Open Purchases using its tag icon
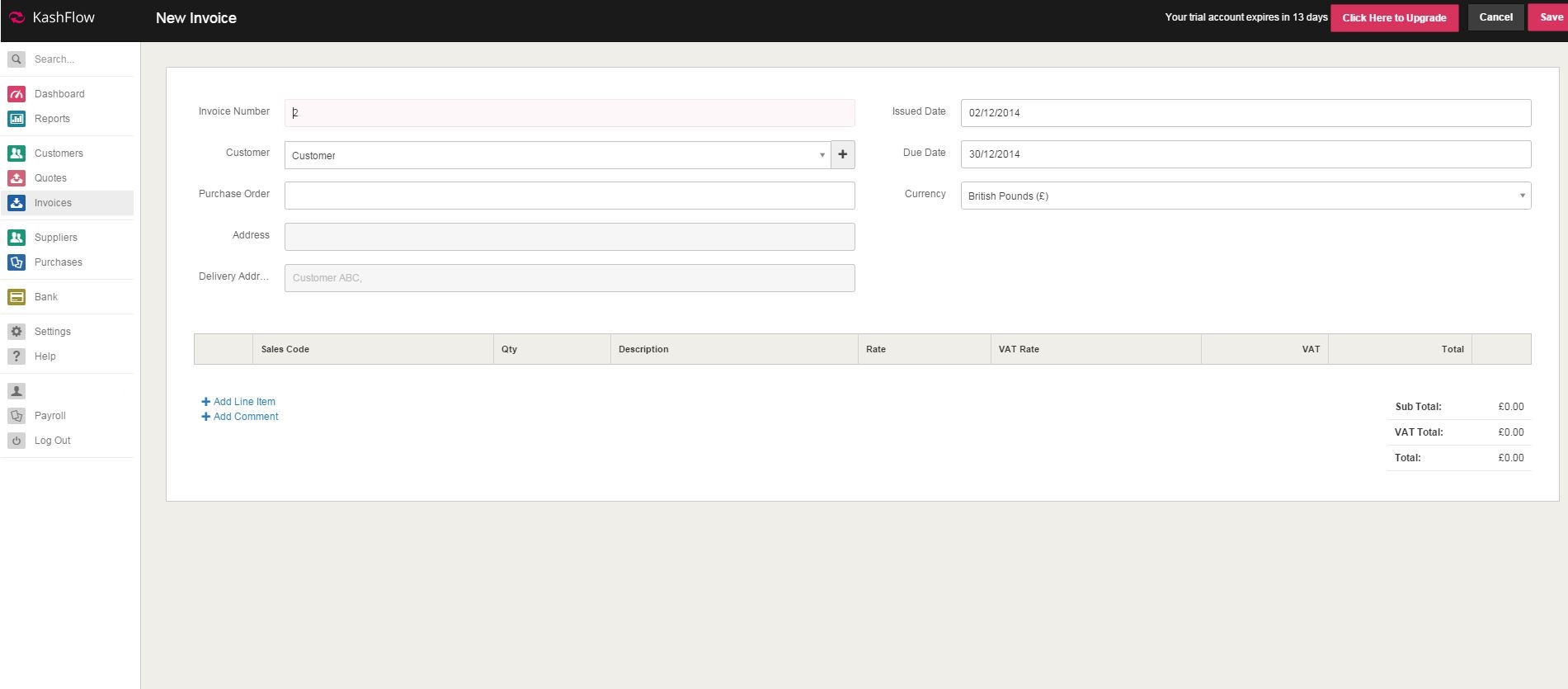 [x=16, y=262]
